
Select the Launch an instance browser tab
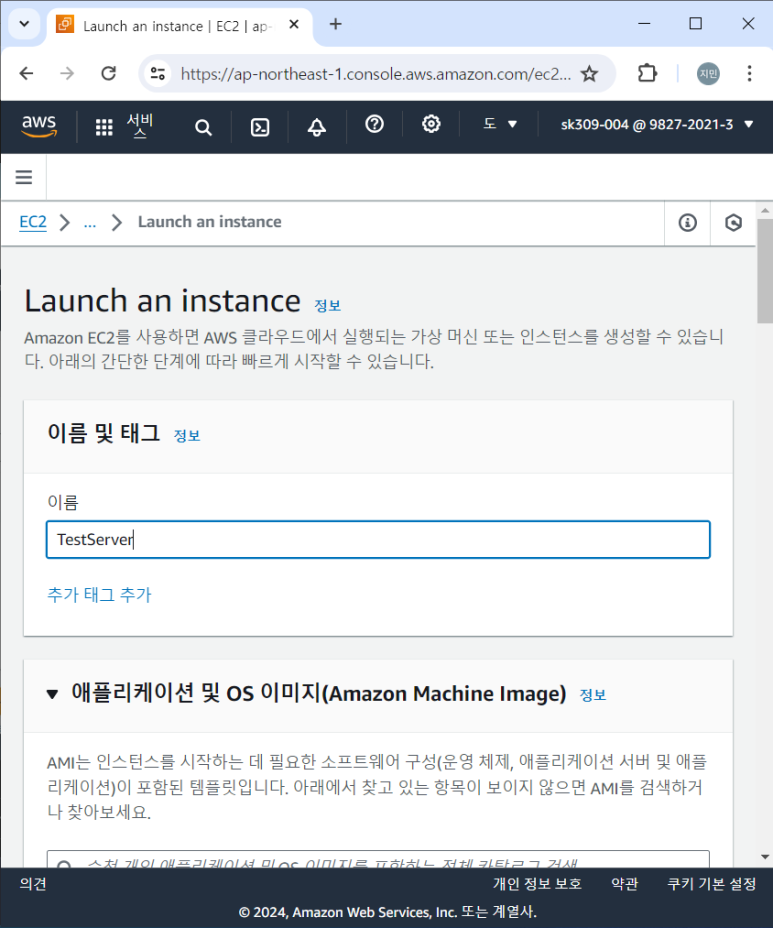(179, 25)
